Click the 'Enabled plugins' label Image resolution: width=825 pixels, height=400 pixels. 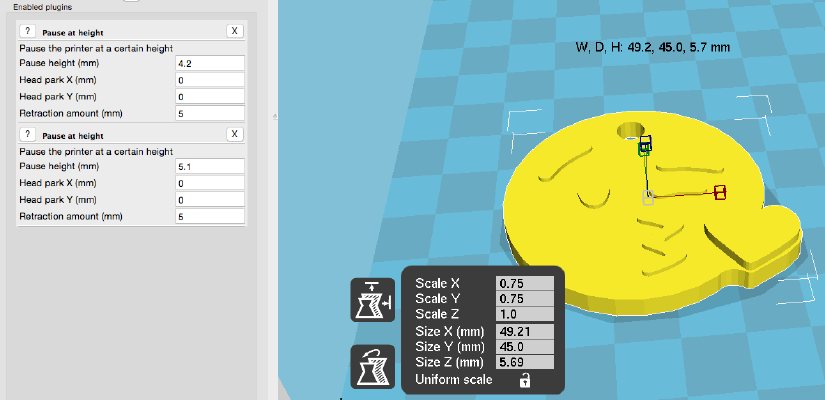tap(43, 7)
